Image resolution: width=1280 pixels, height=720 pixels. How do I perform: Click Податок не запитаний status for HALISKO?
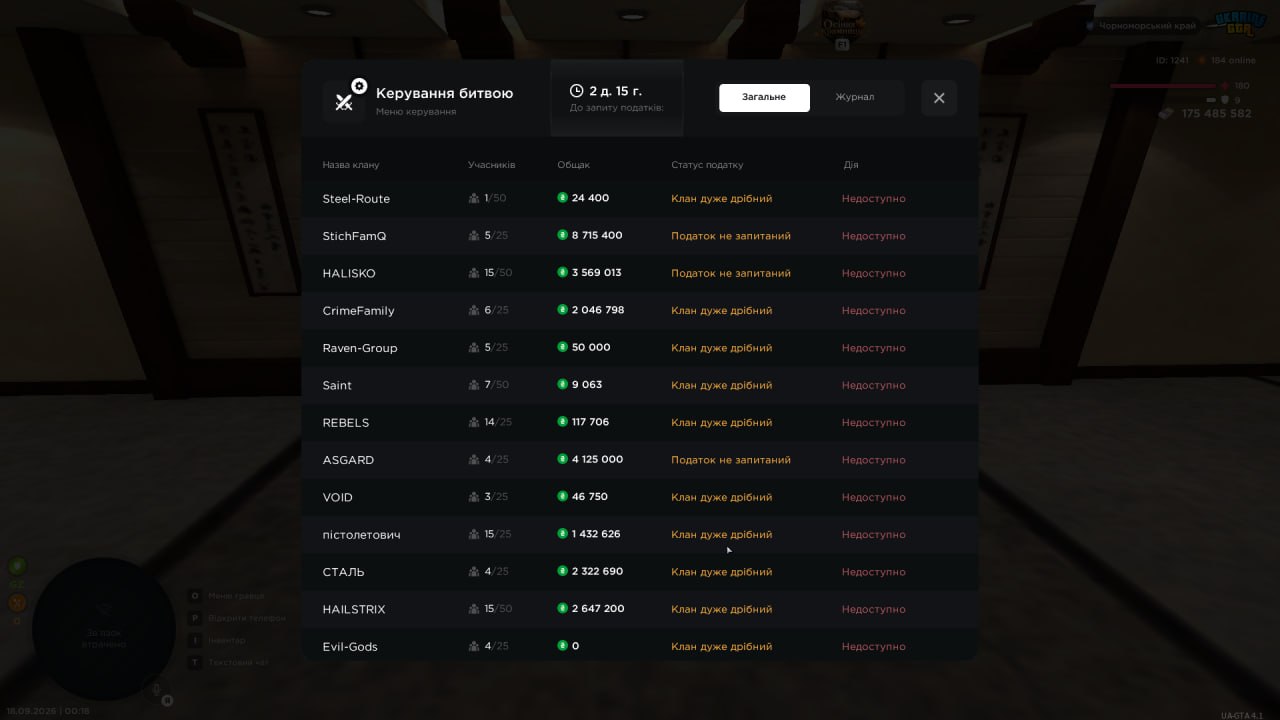pos(731,273)
